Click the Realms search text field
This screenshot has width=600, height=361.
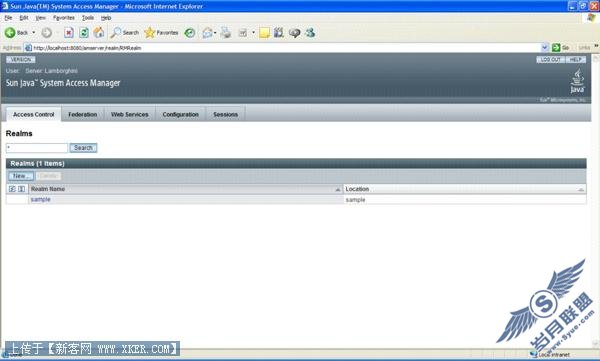37,148
